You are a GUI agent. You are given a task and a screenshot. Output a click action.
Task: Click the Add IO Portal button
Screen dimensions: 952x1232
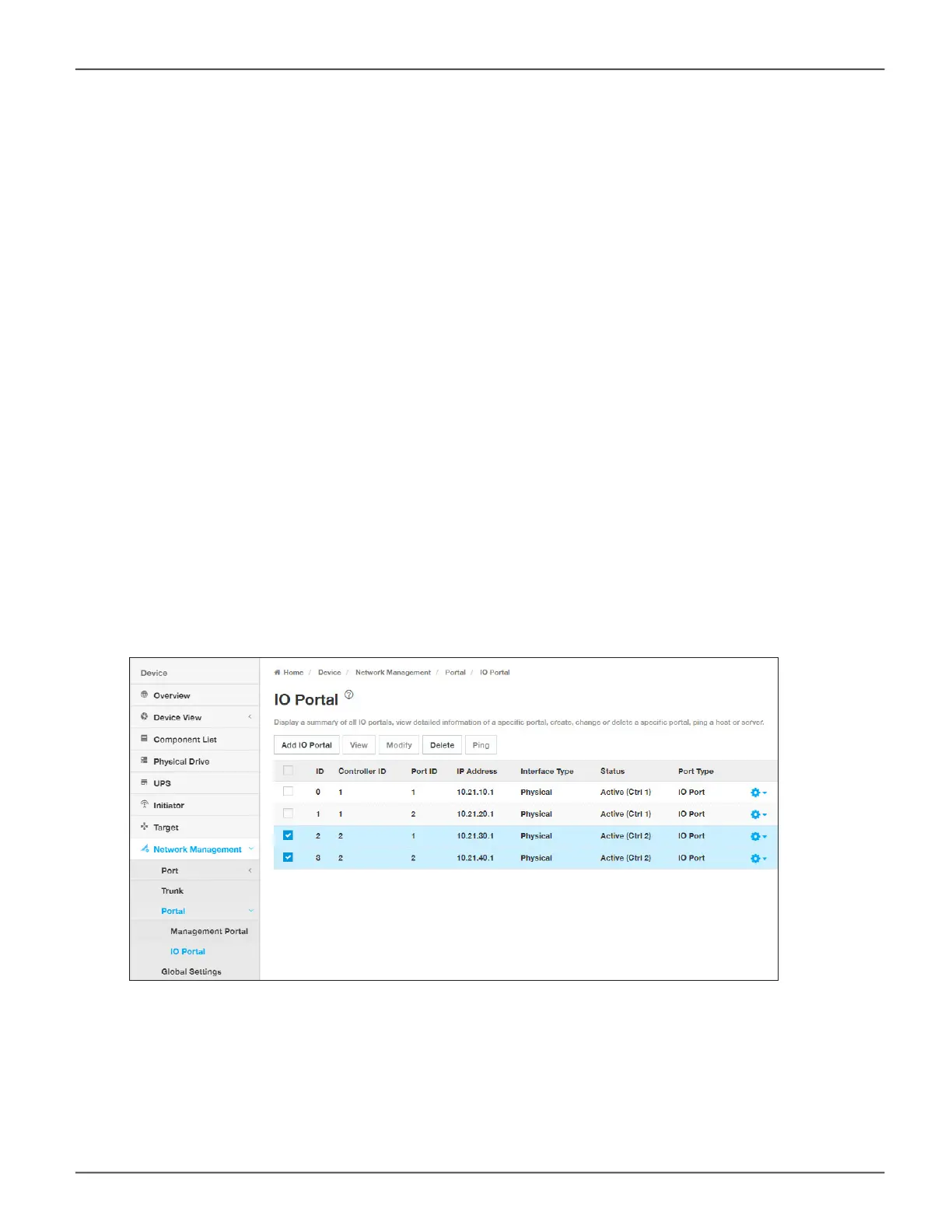click(306, 745)
